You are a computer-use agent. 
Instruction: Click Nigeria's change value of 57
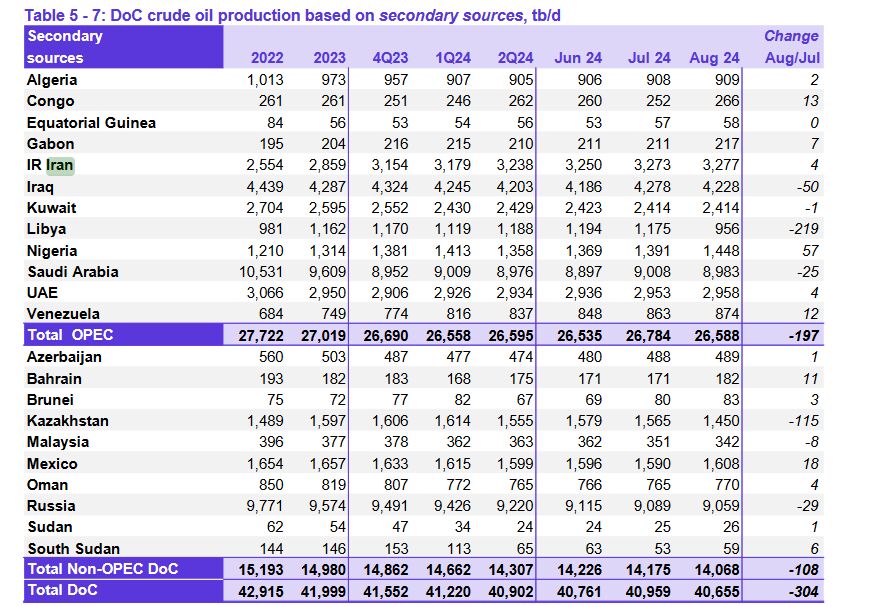(809, 251)
